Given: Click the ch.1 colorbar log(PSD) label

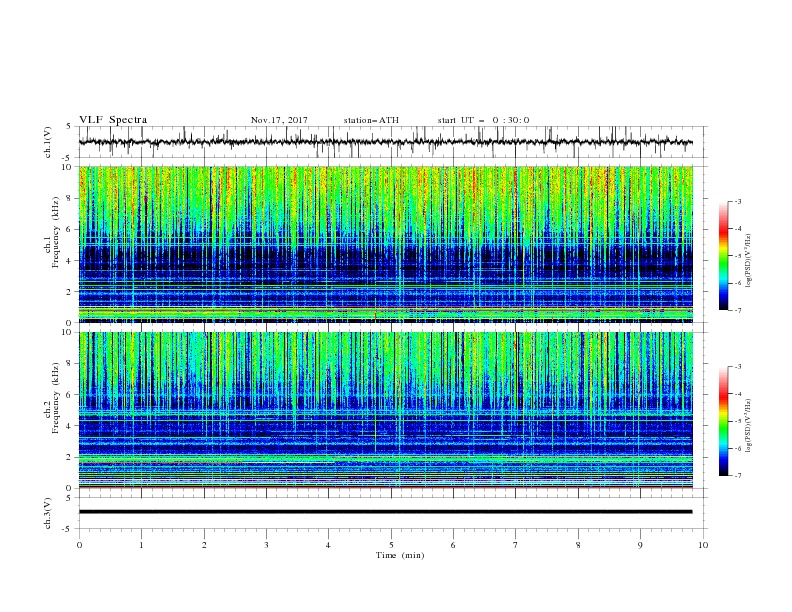Looking at the screenshot, I should point(749,261).
